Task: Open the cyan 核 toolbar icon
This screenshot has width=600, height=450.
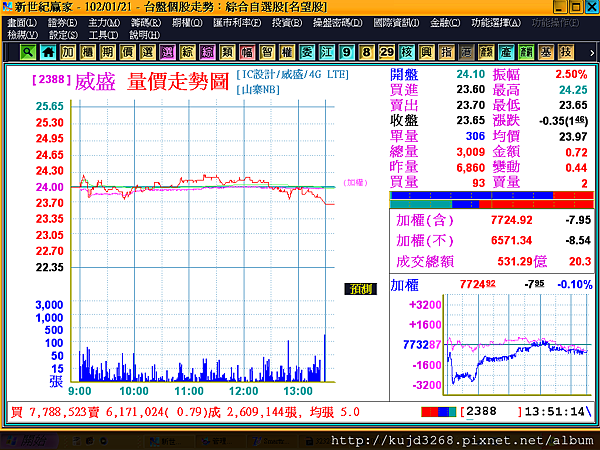Action: point(406,52)
